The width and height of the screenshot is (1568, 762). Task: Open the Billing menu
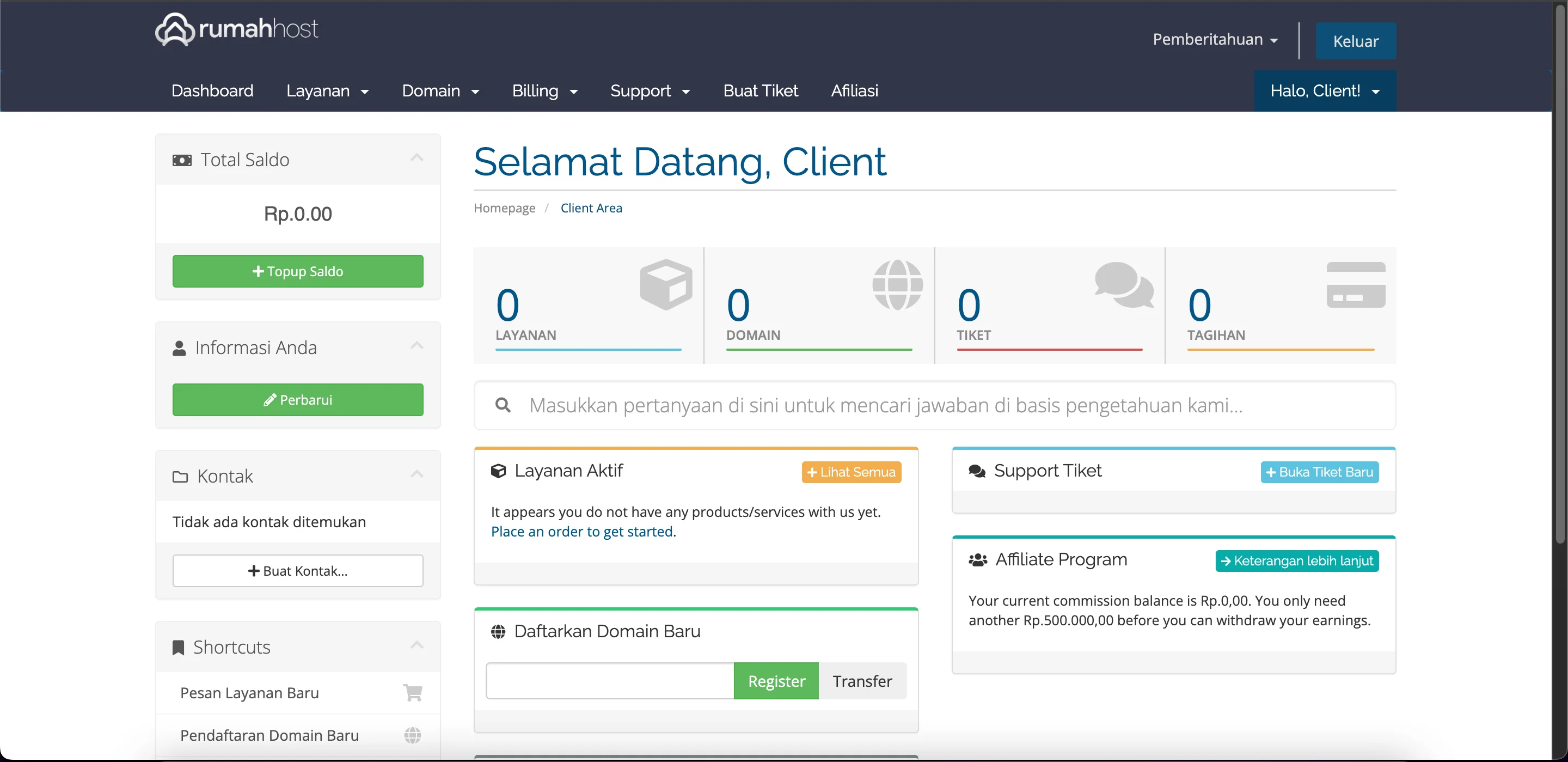point(544,91)
